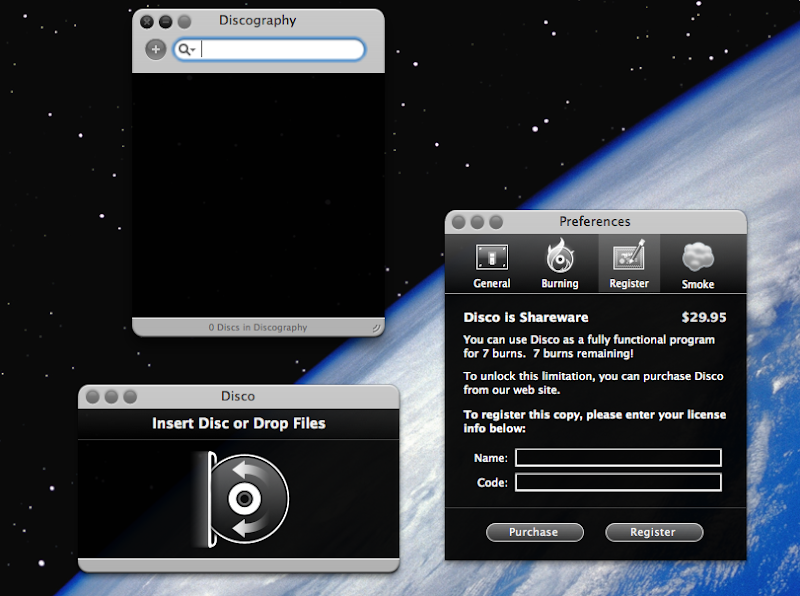800x596 pixels.
Task: Open the Smoke preferences tab
Action: coord(698,265)
